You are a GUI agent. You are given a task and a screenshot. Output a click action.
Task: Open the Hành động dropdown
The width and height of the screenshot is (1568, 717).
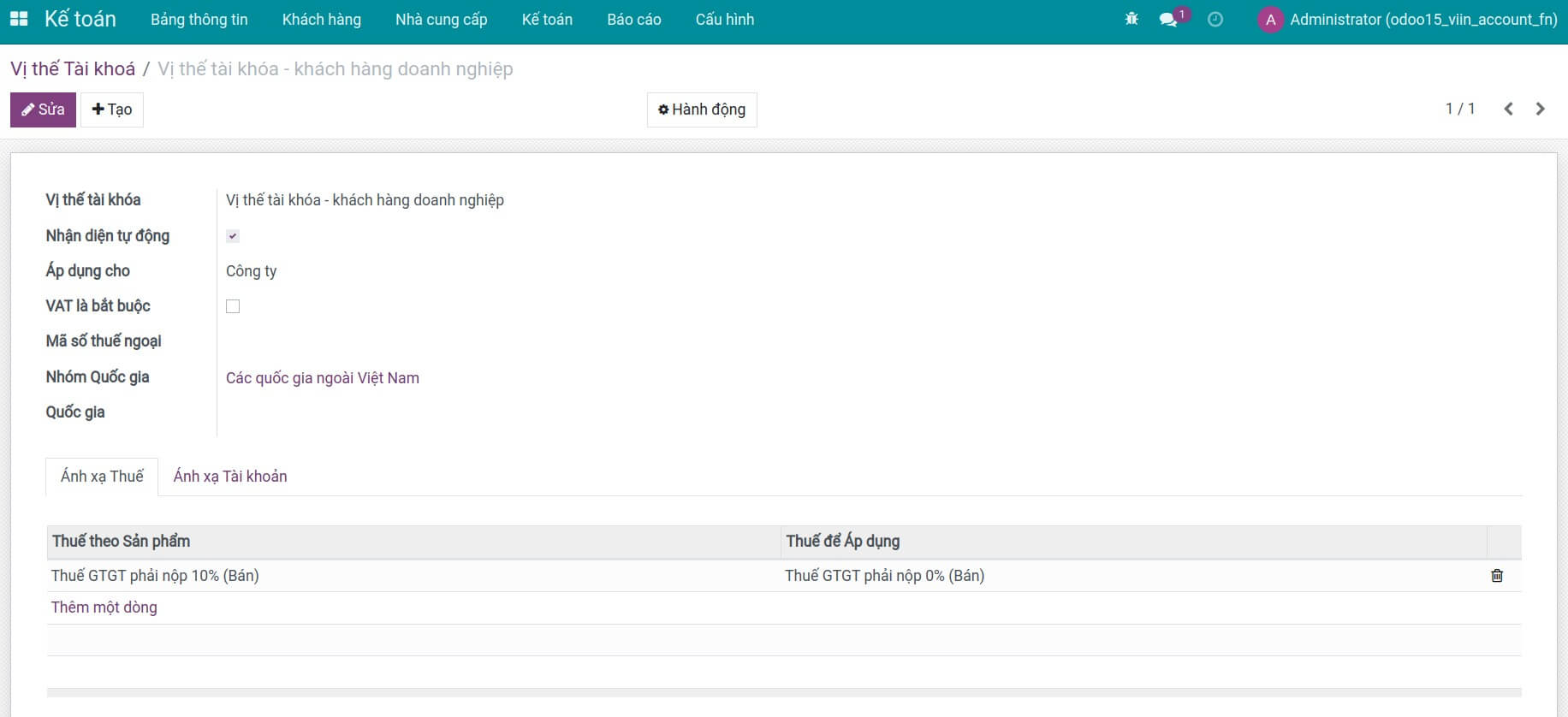pyautogui.click(x=702, y=110)
